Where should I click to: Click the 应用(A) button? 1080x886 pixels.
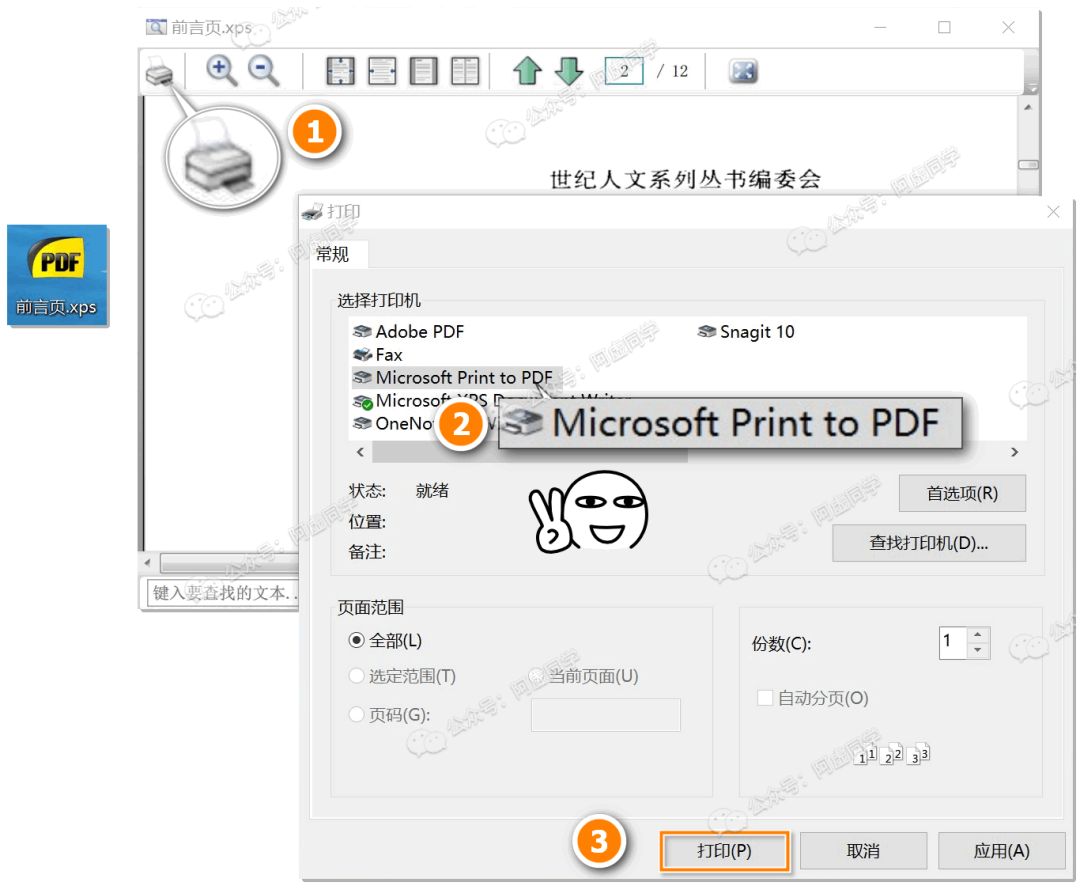[x=1001, y=851]
